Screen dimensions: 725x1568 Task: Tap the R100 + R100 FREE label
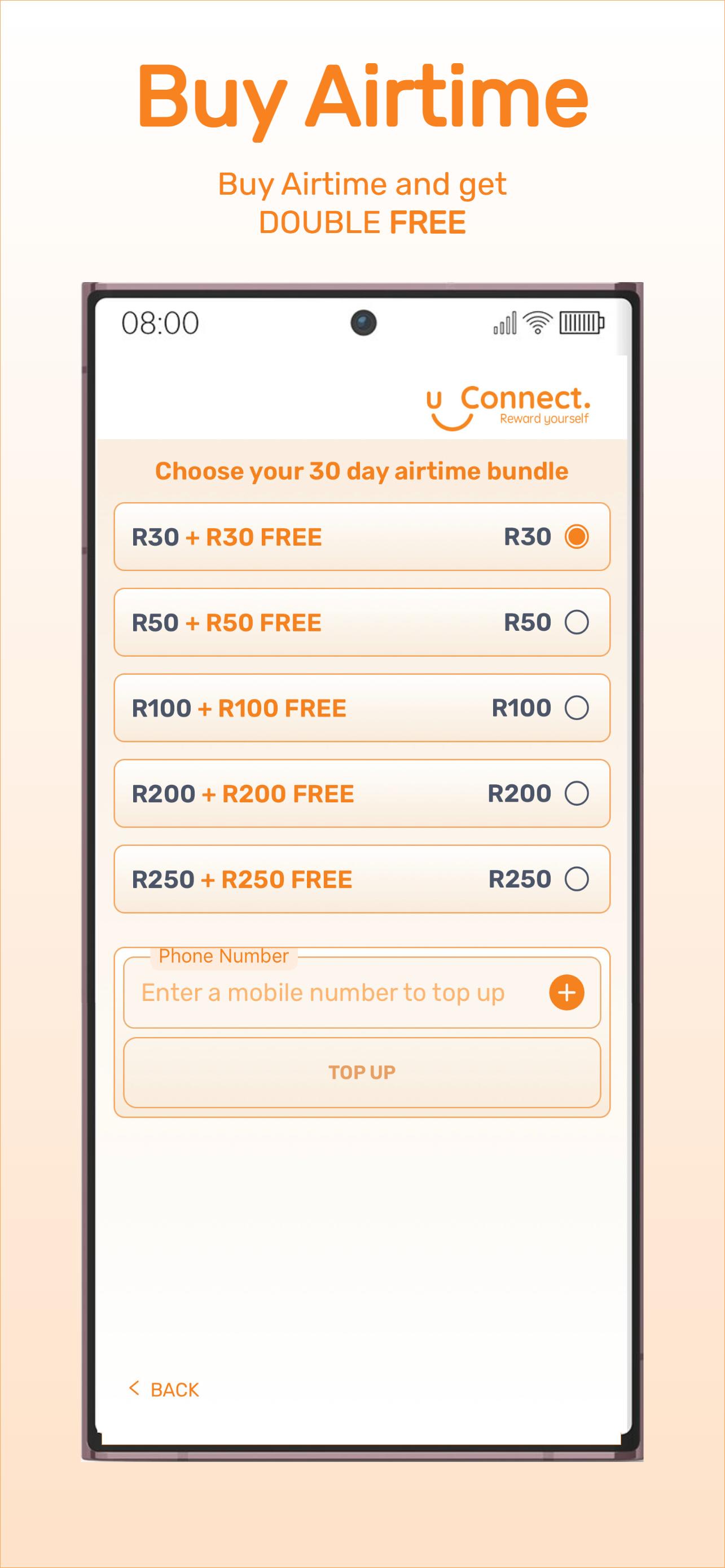click(239, 709)
